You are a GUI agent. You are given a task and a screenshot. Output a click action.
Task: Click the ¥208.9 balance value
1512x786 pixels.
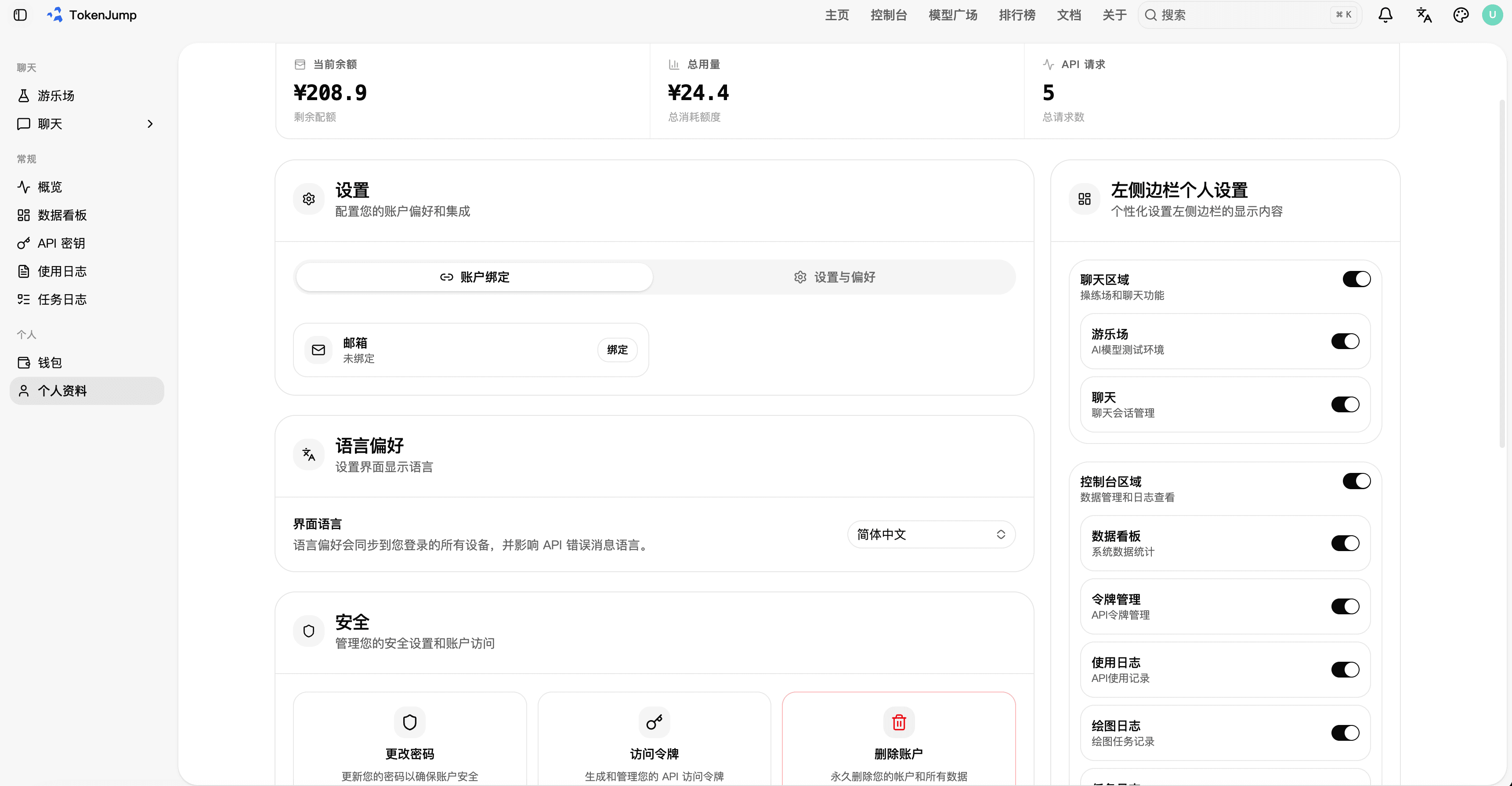[x=330, y=93]
